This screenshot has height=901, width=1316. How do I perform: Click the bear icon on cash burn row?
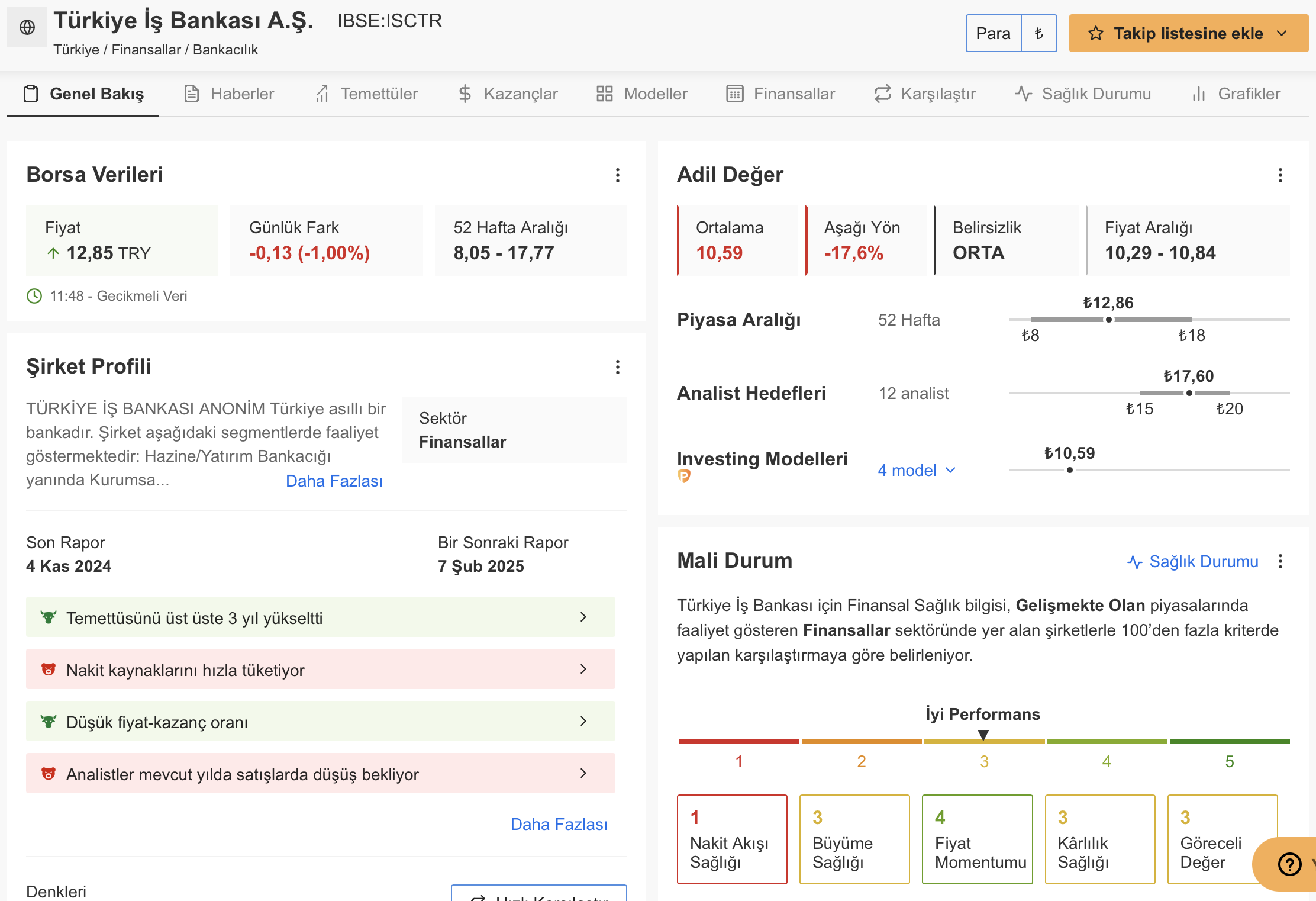point(49,670)
